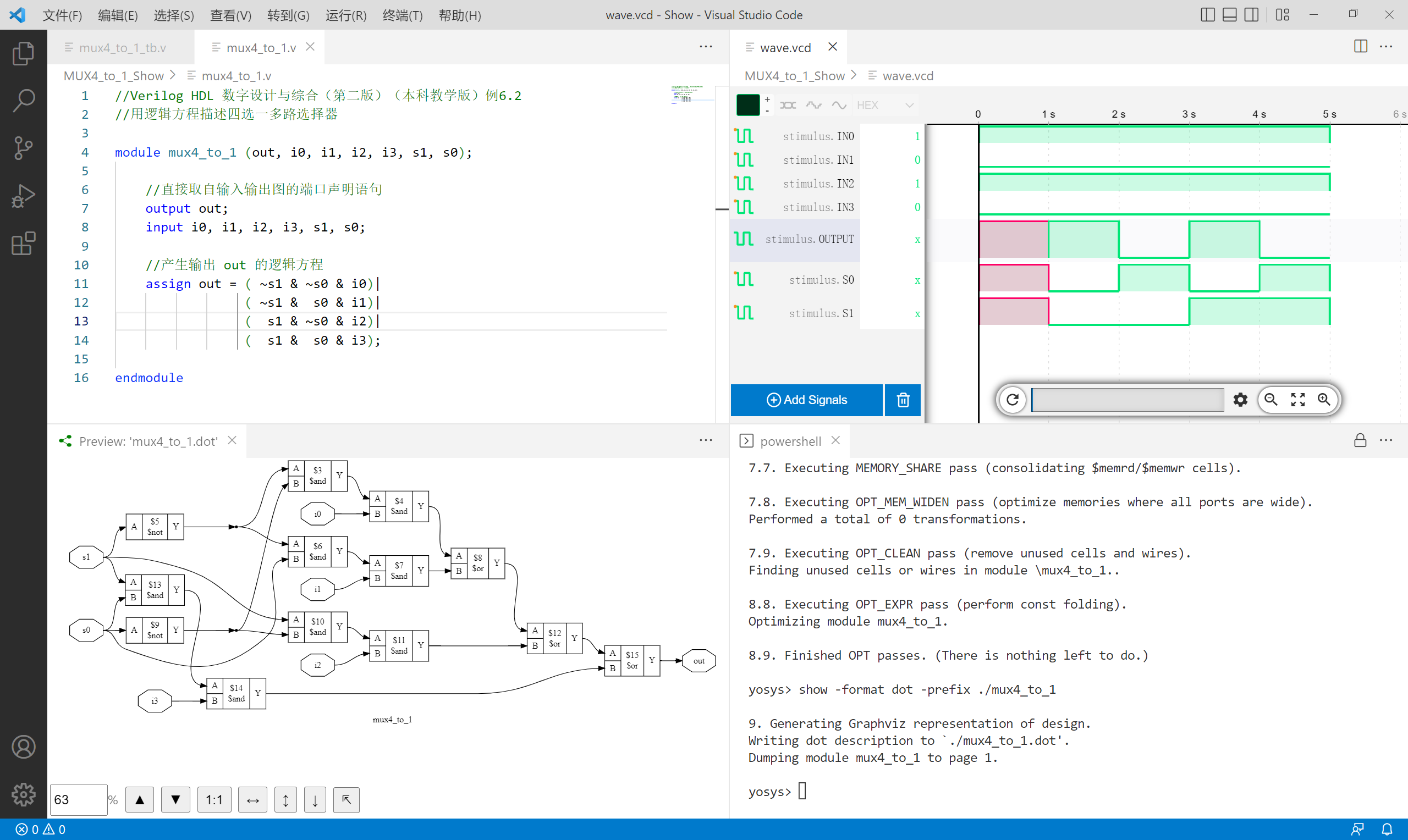The height and width of the screenshot is (840, 1408).
Task: Open mux4_to_1.v breadcrumb file dropdown
Action: 236,76
